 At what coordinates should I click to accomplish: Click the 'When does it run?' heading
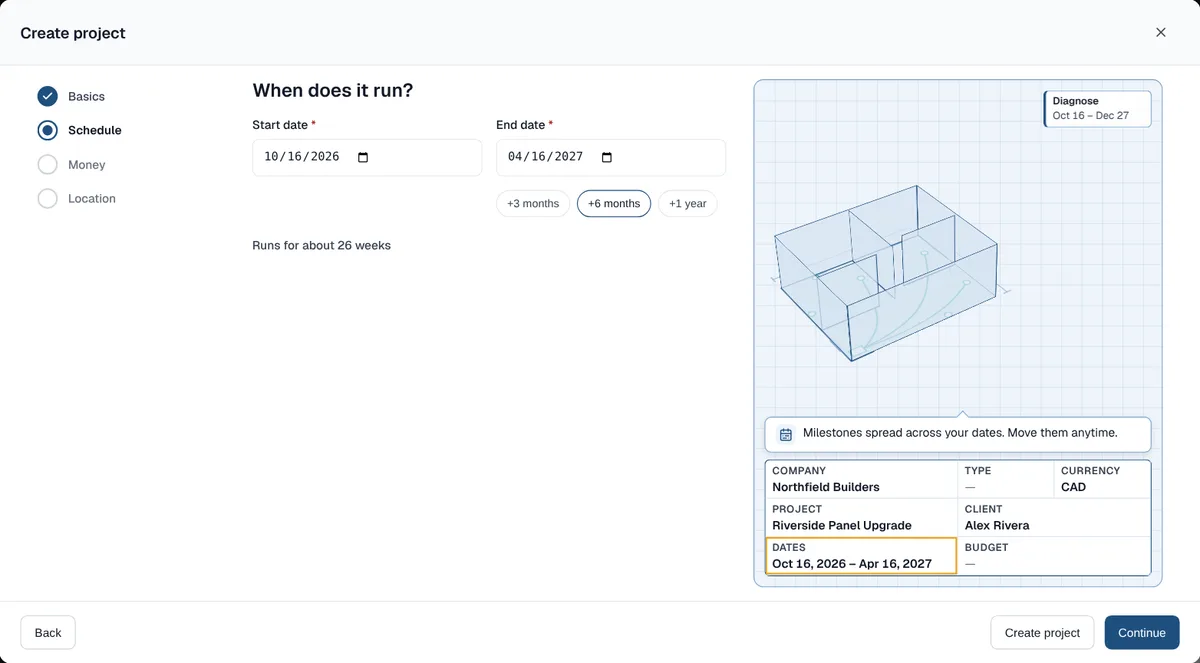(x=333, y=90)
